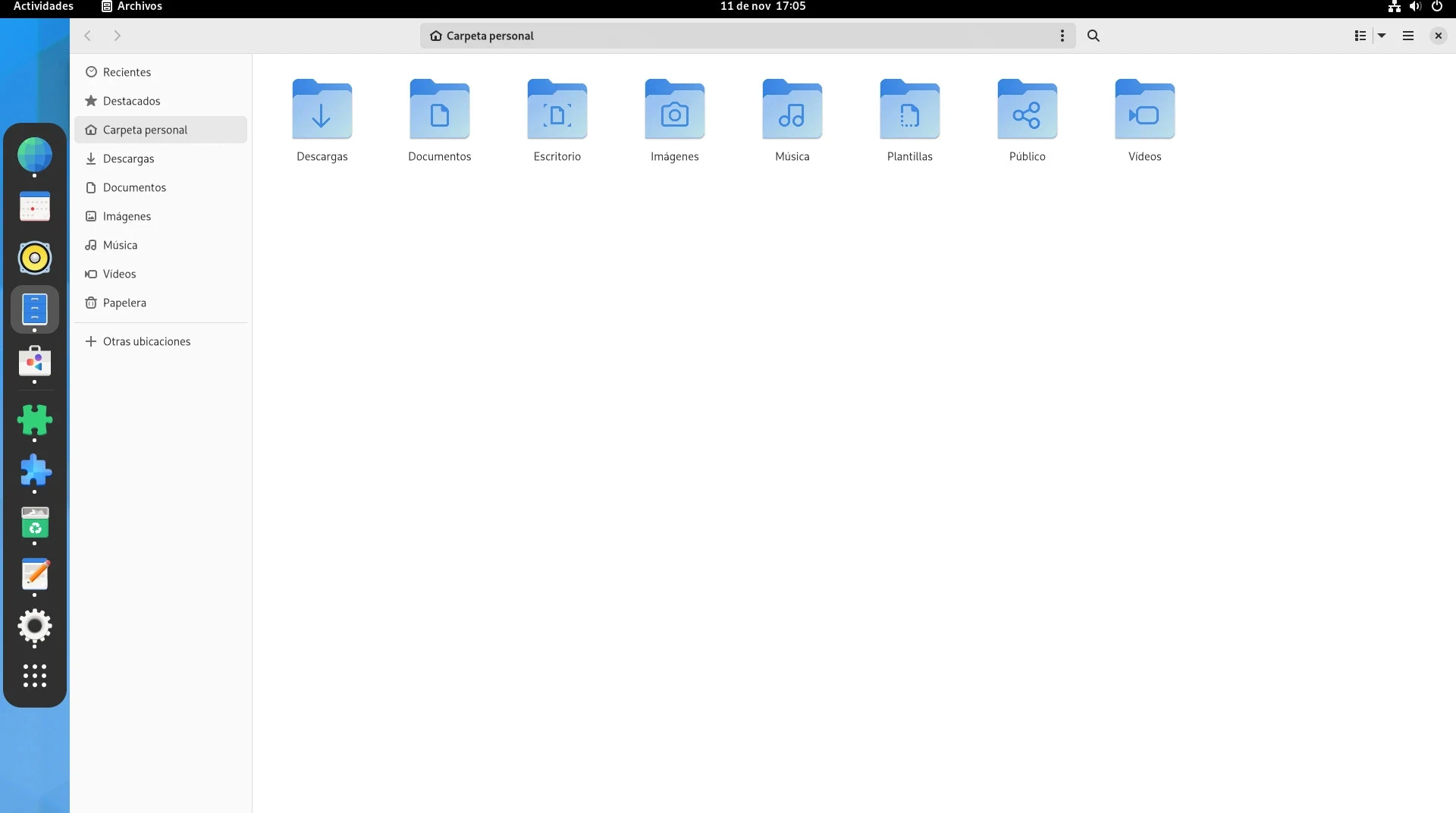
Task: Go to Papelera in the sidebar
Action: tap(124, 303)
